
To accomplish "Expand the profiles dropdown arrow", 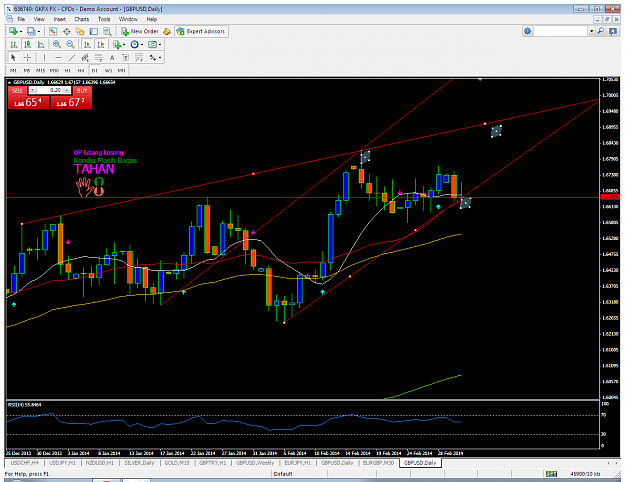I will [x=39, y=31].
